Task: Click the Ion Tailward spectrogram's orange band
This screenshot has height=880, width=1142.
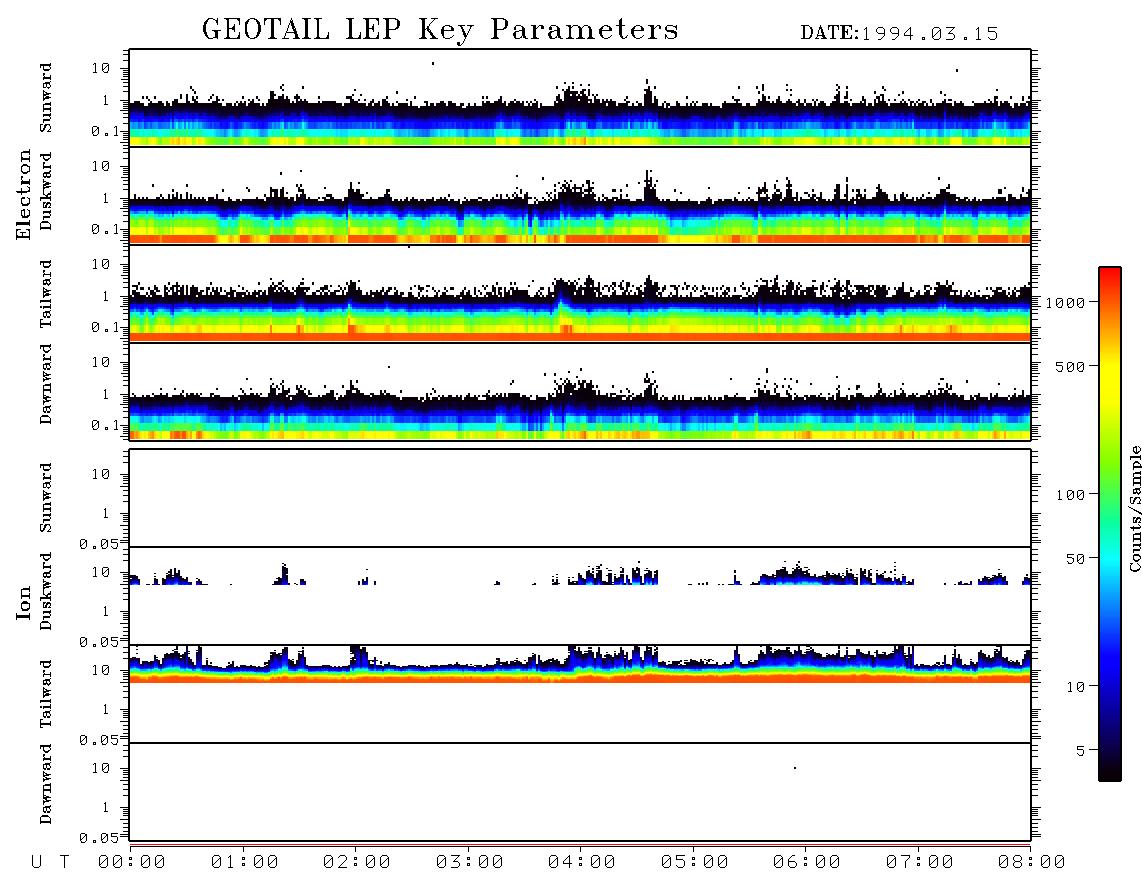Action: tap(580, 677)
